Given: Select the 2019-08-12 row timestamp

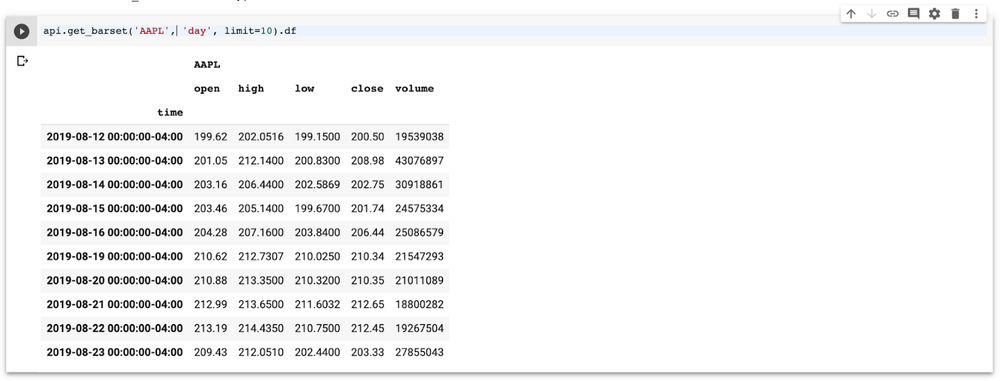Looking at the screenshot, I should click(115, 137).
